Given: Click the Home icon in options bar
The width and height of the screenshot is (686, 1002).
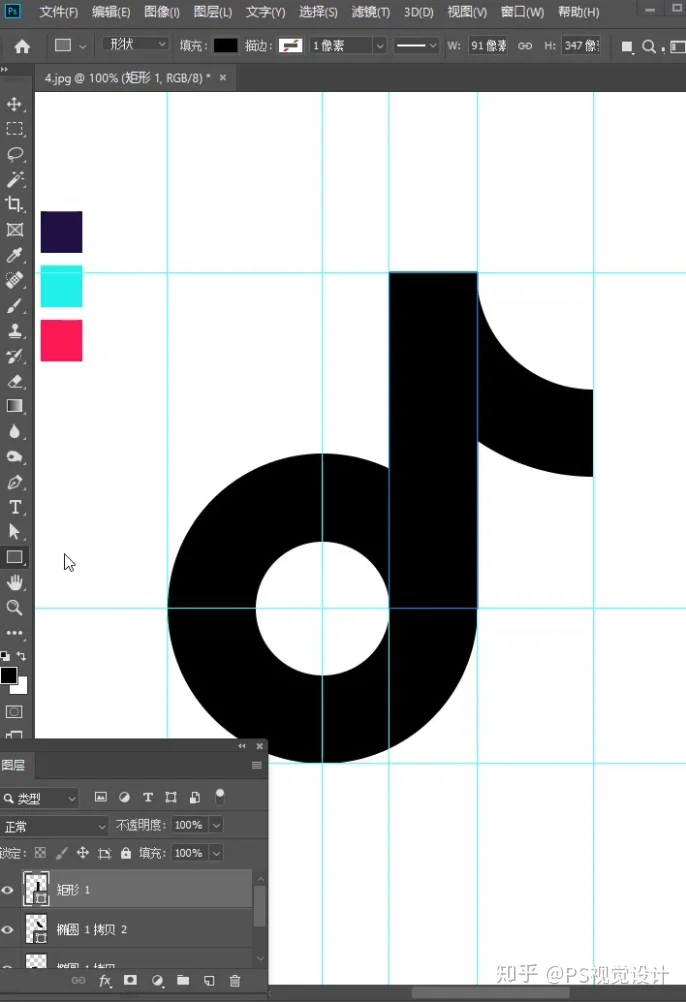Looking at the screenshot, I should pos(22,46).
